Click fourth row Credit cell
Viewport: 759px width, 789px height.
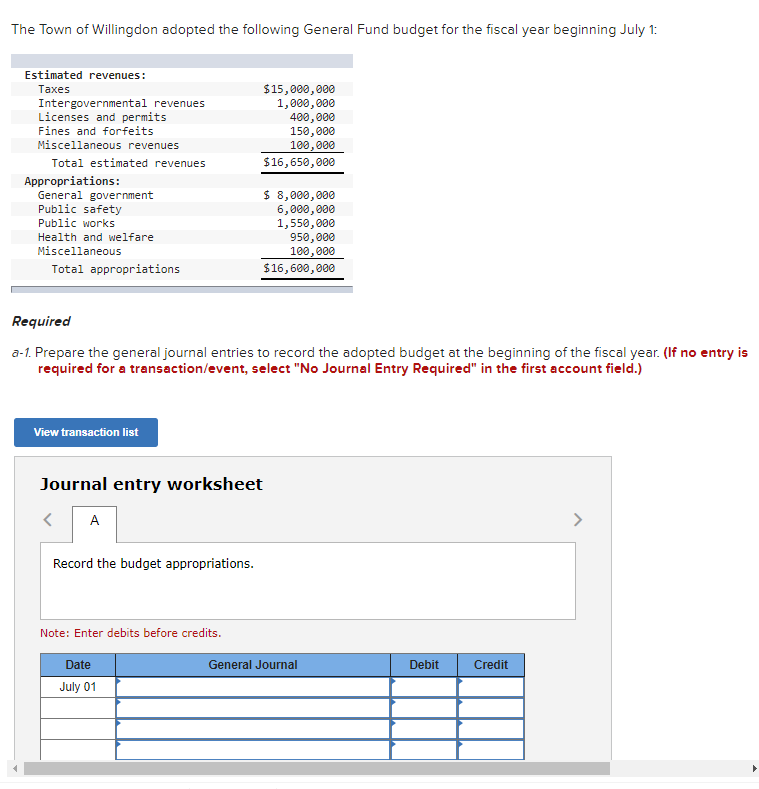491,750
